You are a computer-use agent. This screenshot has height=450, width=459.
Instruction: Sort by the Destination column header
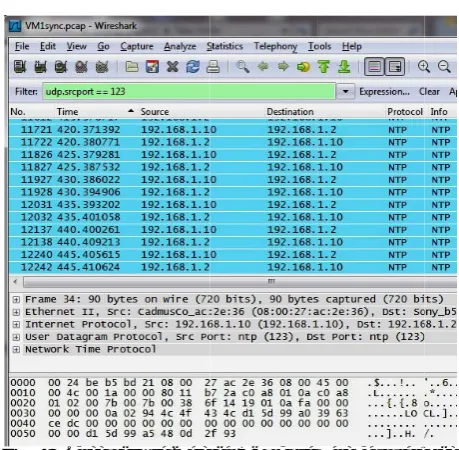tap(325, 112)
